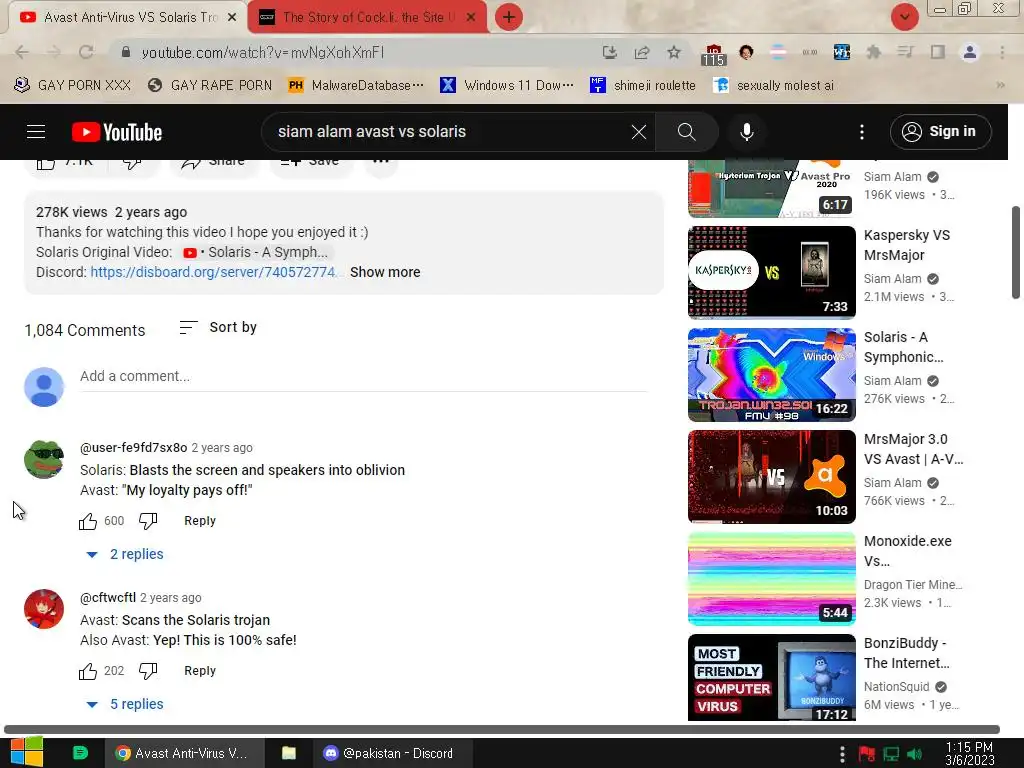Click the 1,084 Comments text

(85, 330)
